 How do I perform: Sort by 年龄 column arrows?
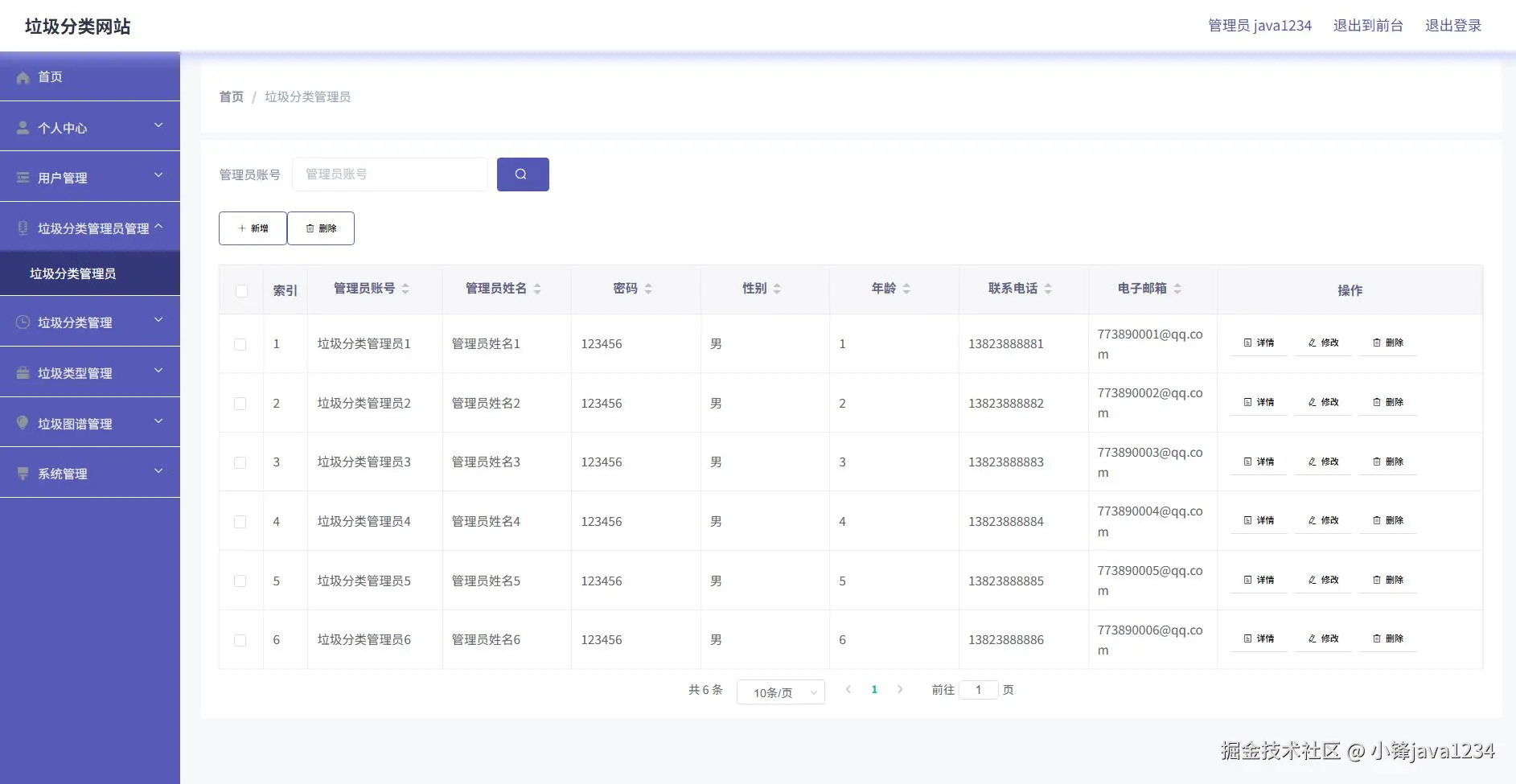click(x=906, y=289)
